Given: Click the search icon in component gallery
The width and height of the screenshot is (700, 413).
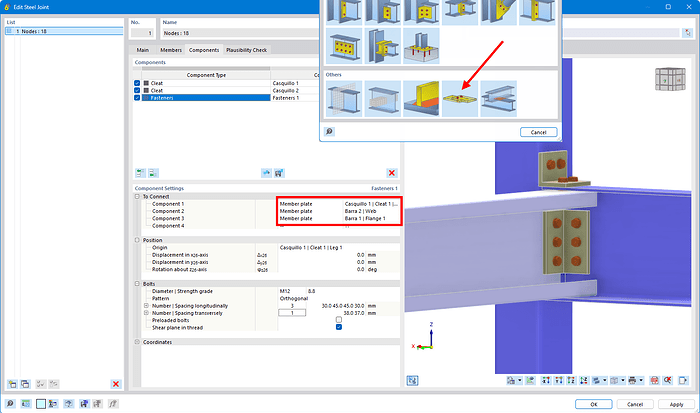Looking at the screenshot, I should click(x=329, y=132).
